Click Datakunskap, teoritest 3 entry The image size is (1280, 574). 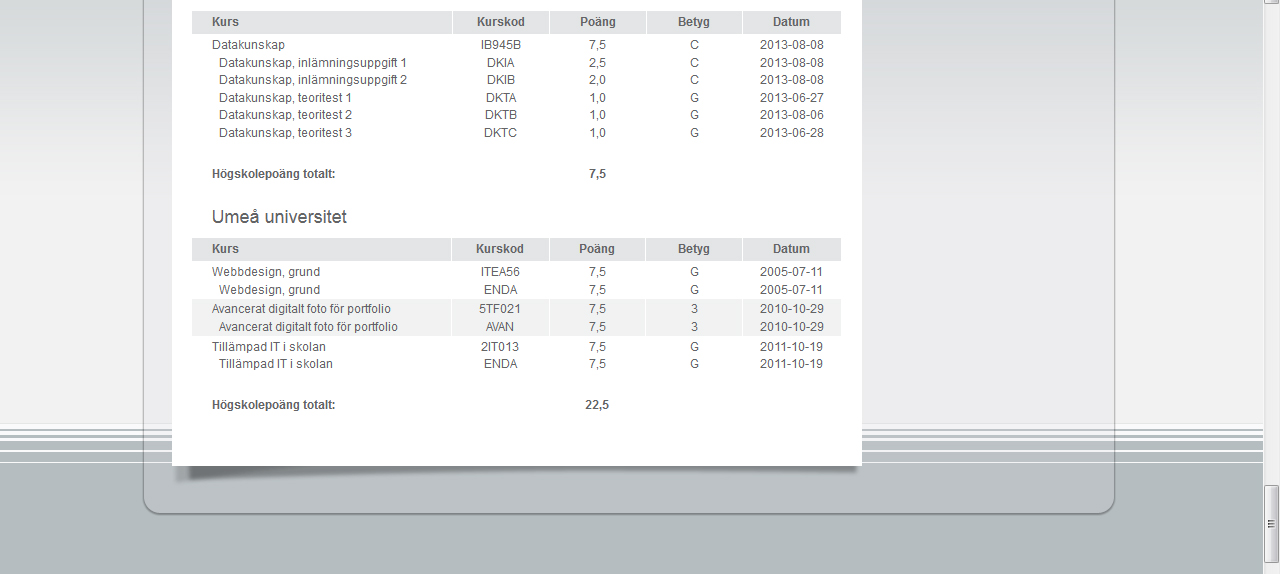(285, 133)
